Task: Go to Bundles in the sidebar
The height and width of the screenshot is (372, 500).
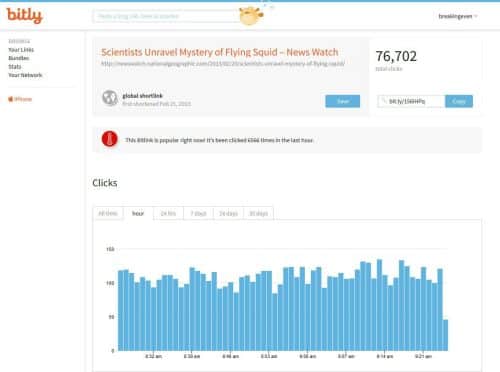Action: [19, 58]
